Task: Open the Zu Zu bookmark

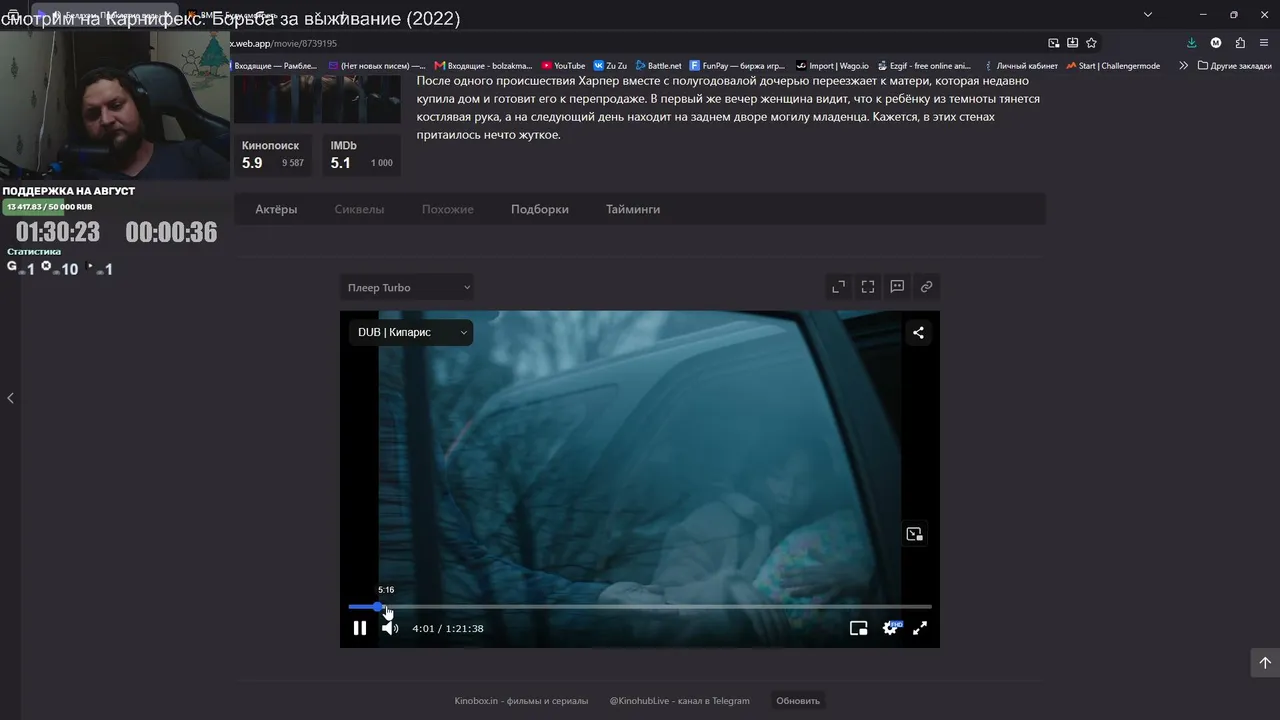Action: (610, 66)
